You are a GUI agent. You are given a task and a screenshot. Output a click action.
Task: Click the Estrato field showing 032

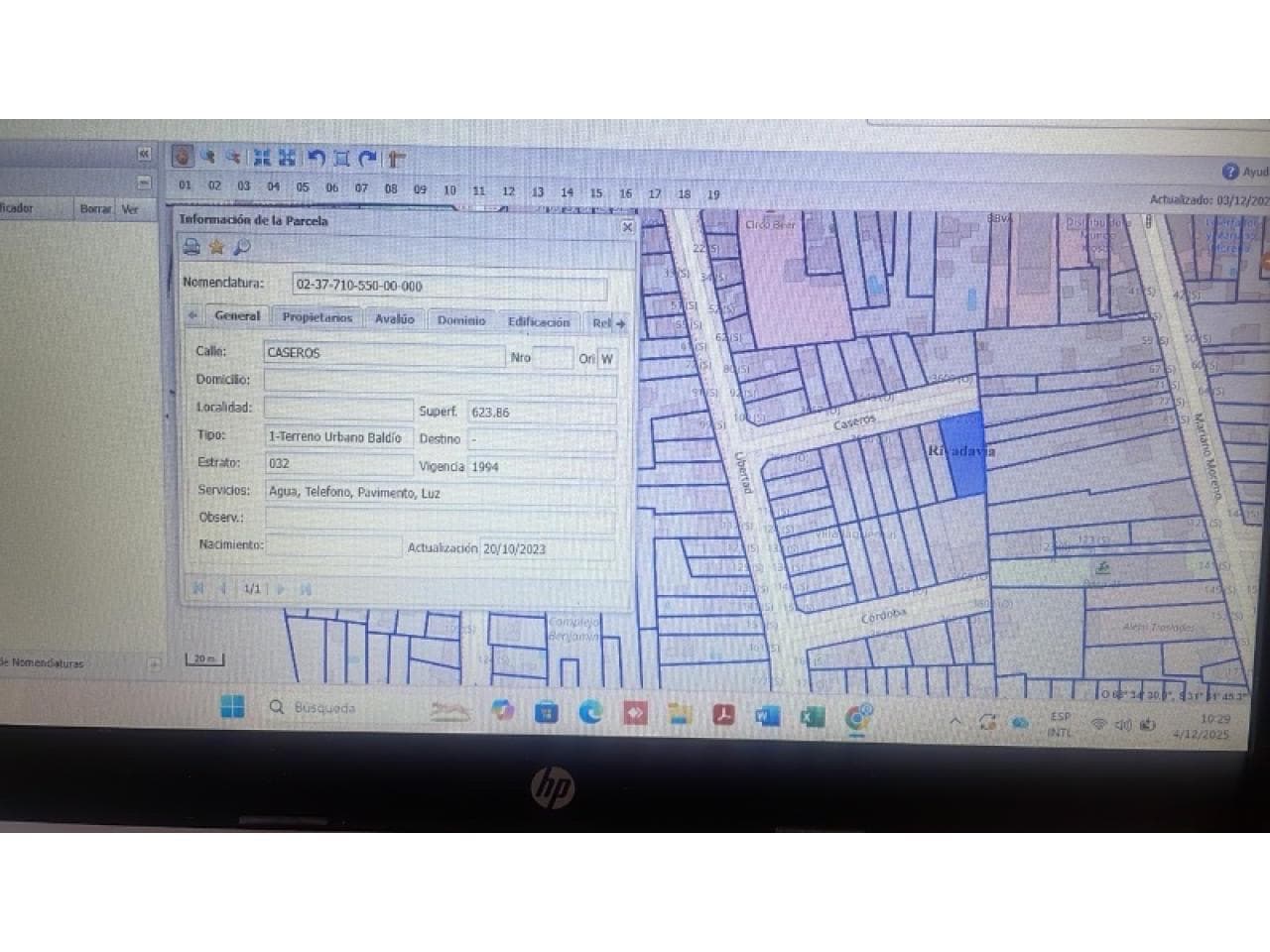point(338,463)
